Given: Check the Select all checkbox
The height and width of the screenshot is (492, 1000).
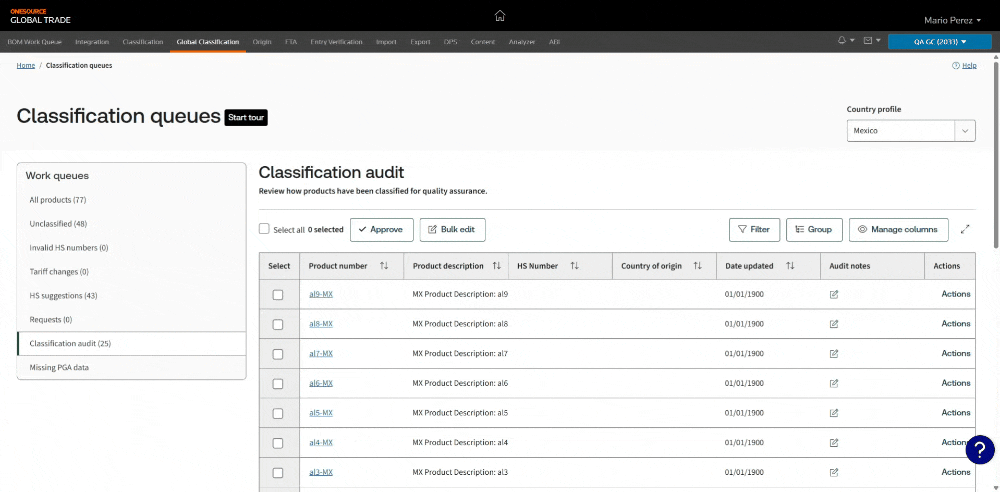Looking at the screenshot, I should pos(264,229).
